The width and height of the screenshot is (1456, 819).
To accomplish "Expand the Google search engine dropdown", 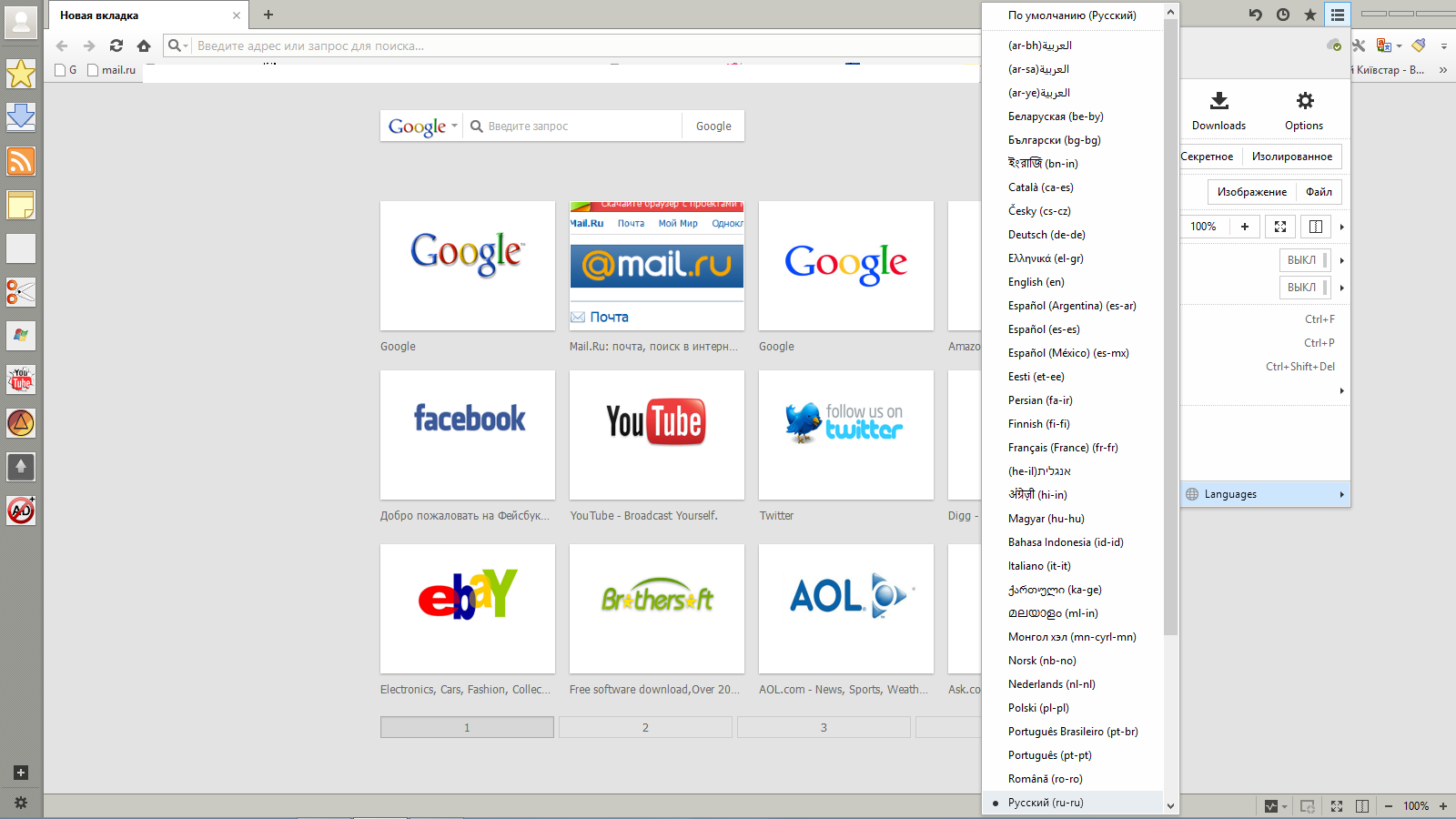I will (422, 126).
